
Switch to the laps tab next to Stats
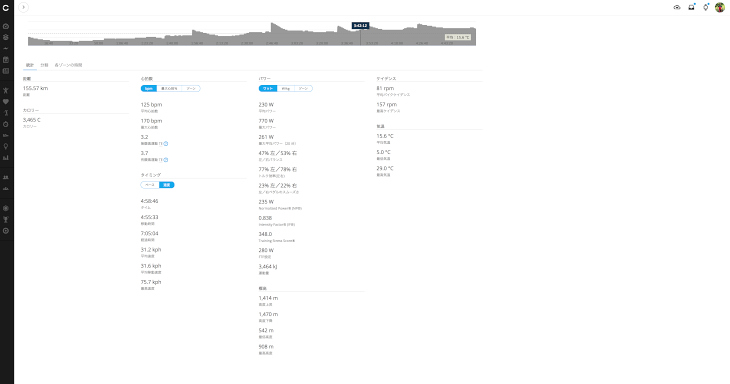coord(44,65)
